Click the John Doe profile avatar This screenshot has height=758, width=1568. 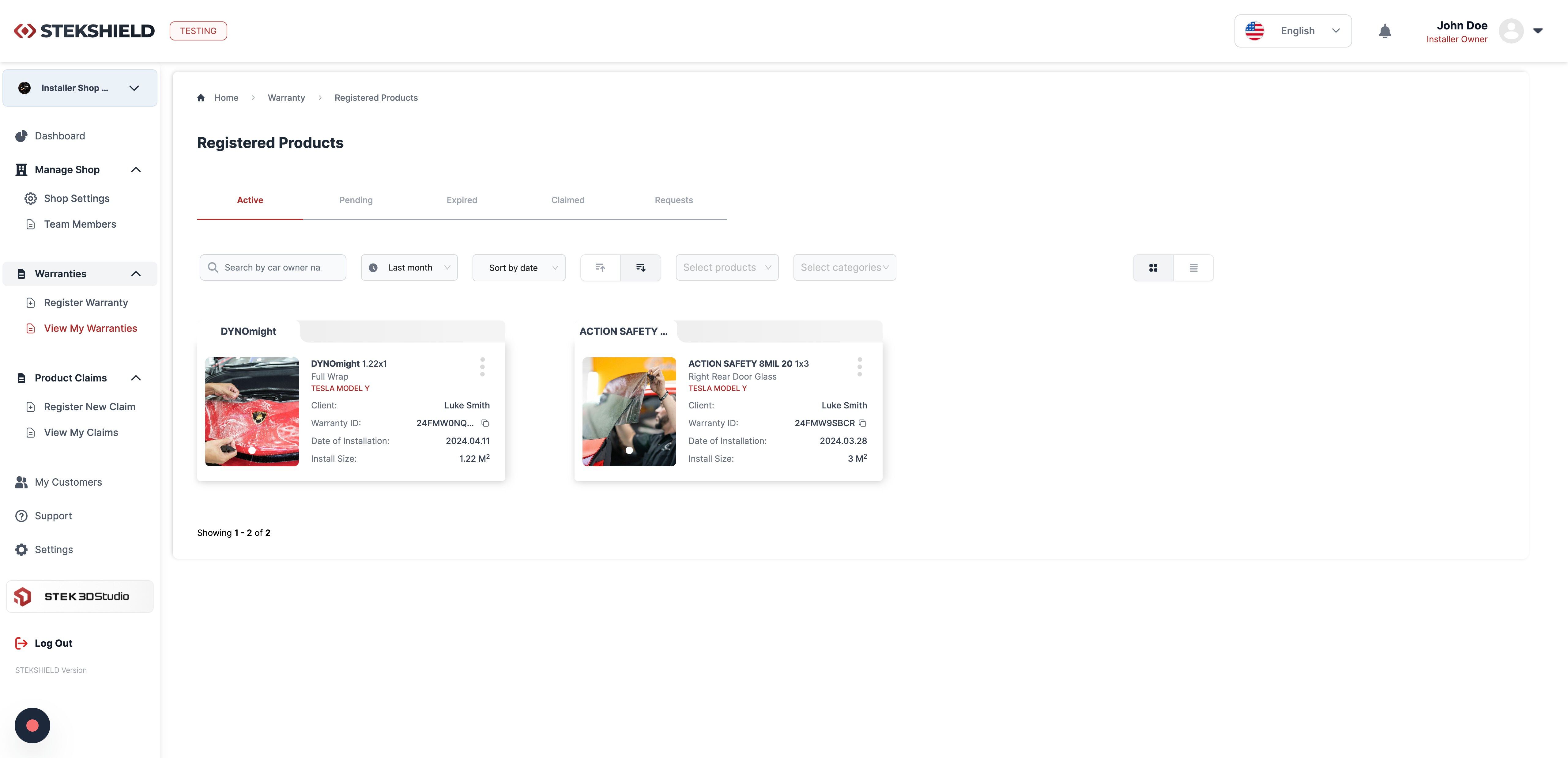pos(1511,31)
